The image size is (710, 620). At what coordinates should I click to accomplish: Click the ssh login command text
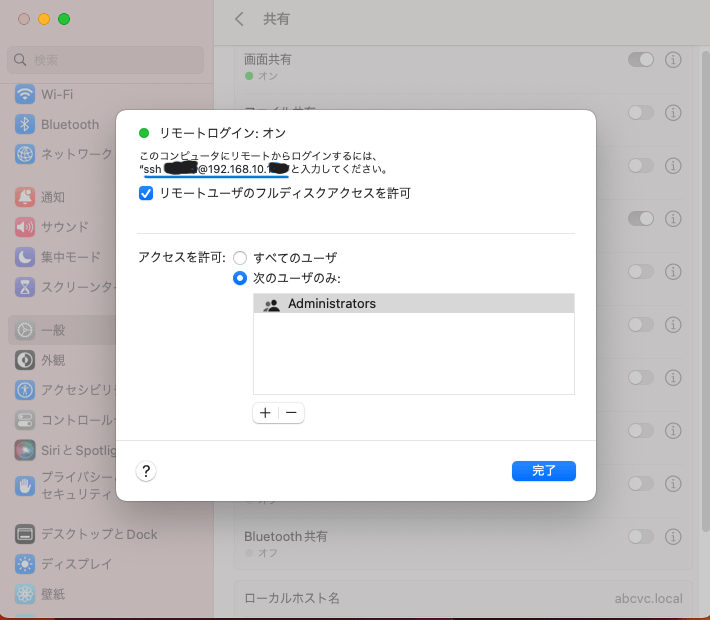tap(215, 169)
